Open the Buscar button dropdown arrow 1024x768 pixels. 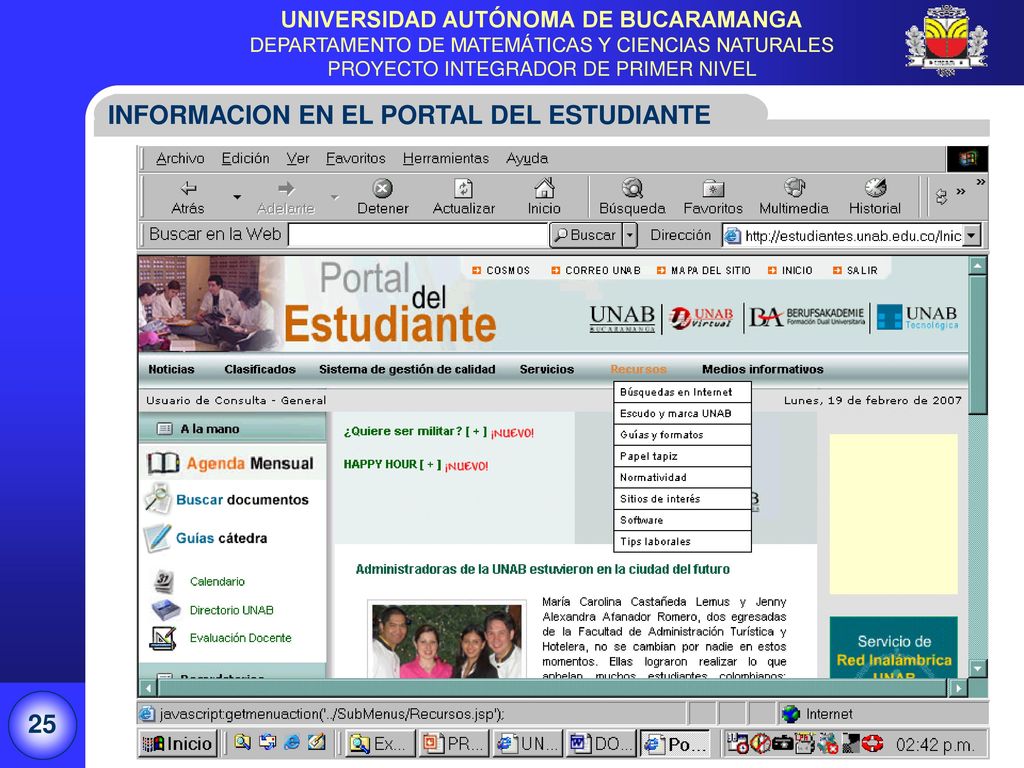630,235
